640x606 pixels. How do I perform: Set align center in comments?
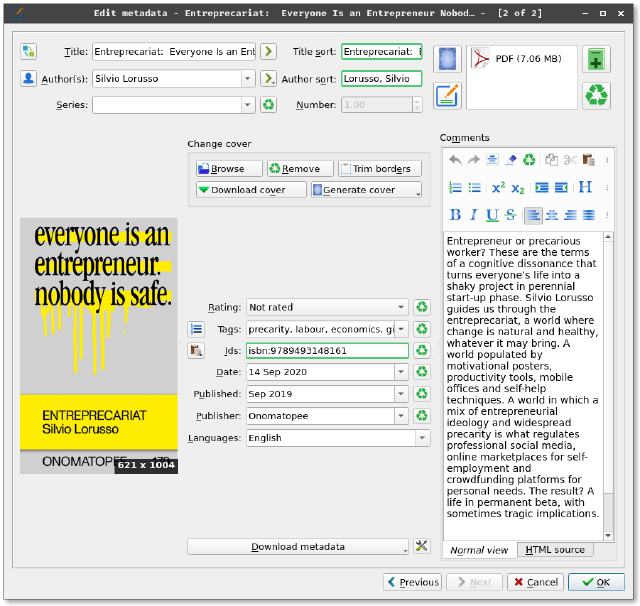point(551,215)
